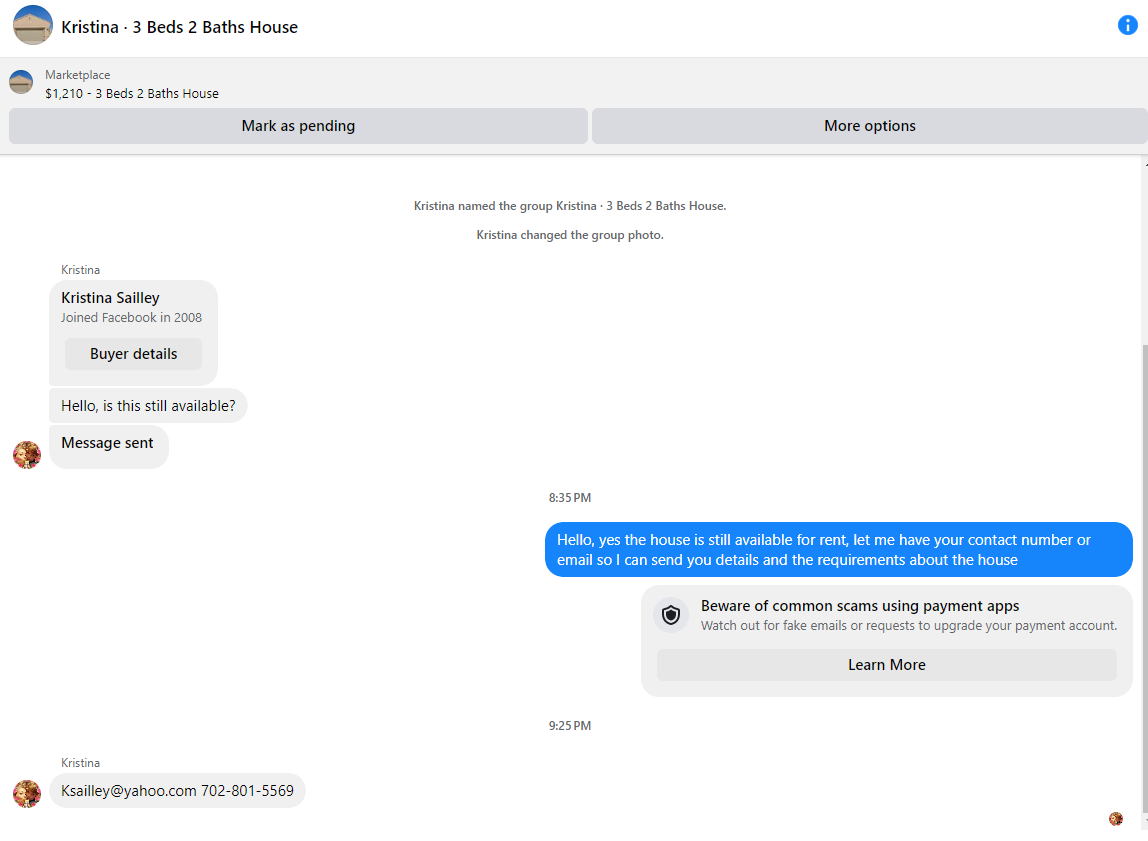Click the house group photo in the header
Screen dimensions: 1148x841
(x=32, y=26)
